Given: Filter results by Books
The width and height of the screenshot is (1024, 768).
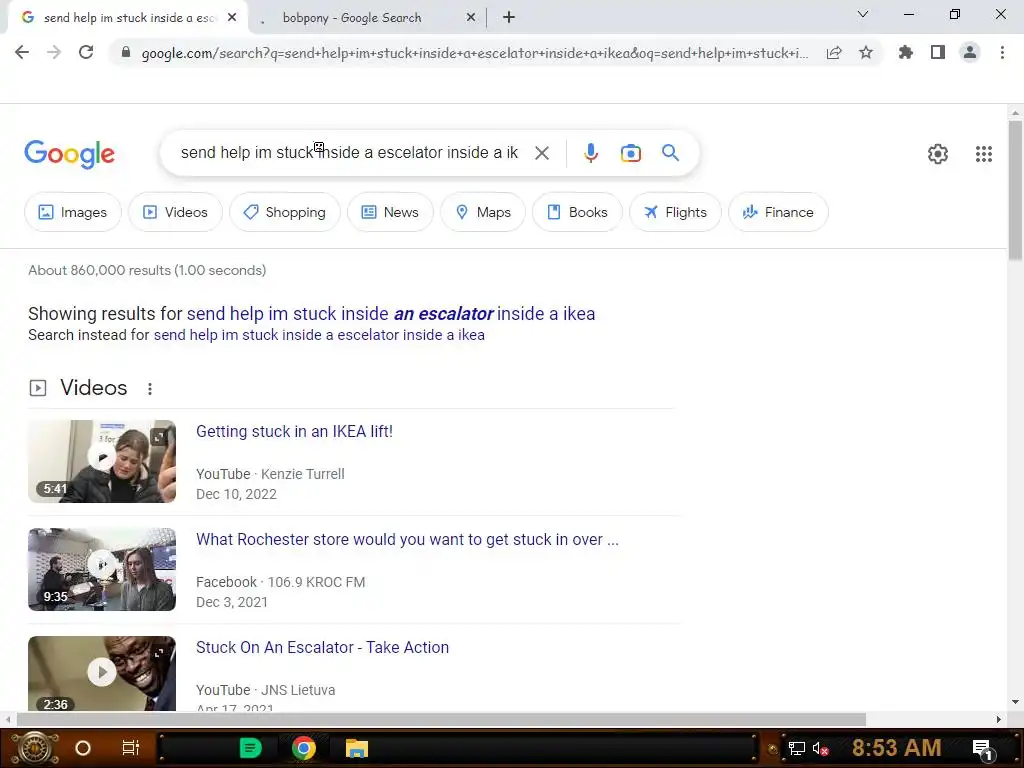Looking at the screenshot, I should click(x=577, y=212).
